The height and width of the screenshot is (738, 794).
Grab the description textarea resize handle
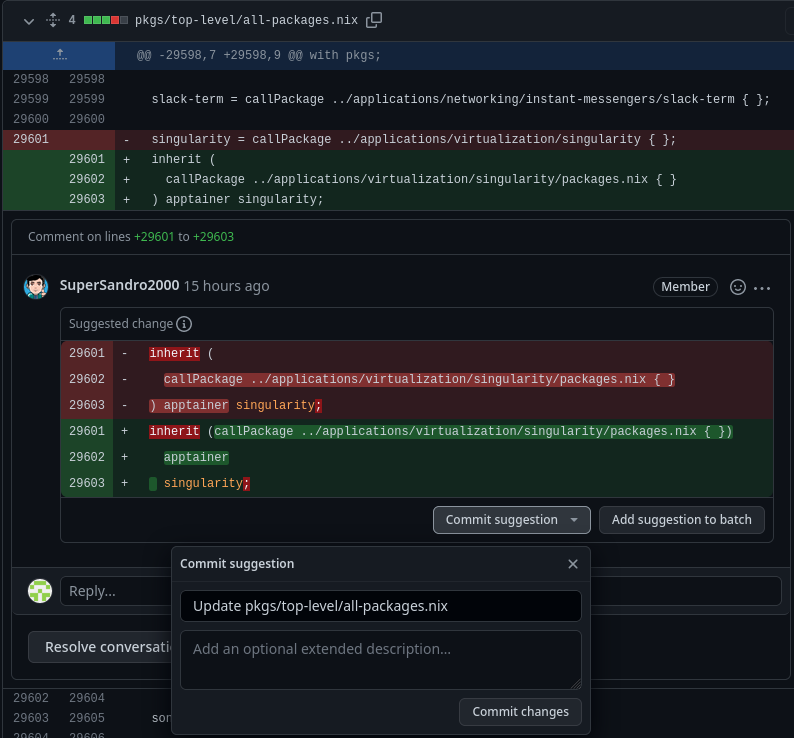576,684
